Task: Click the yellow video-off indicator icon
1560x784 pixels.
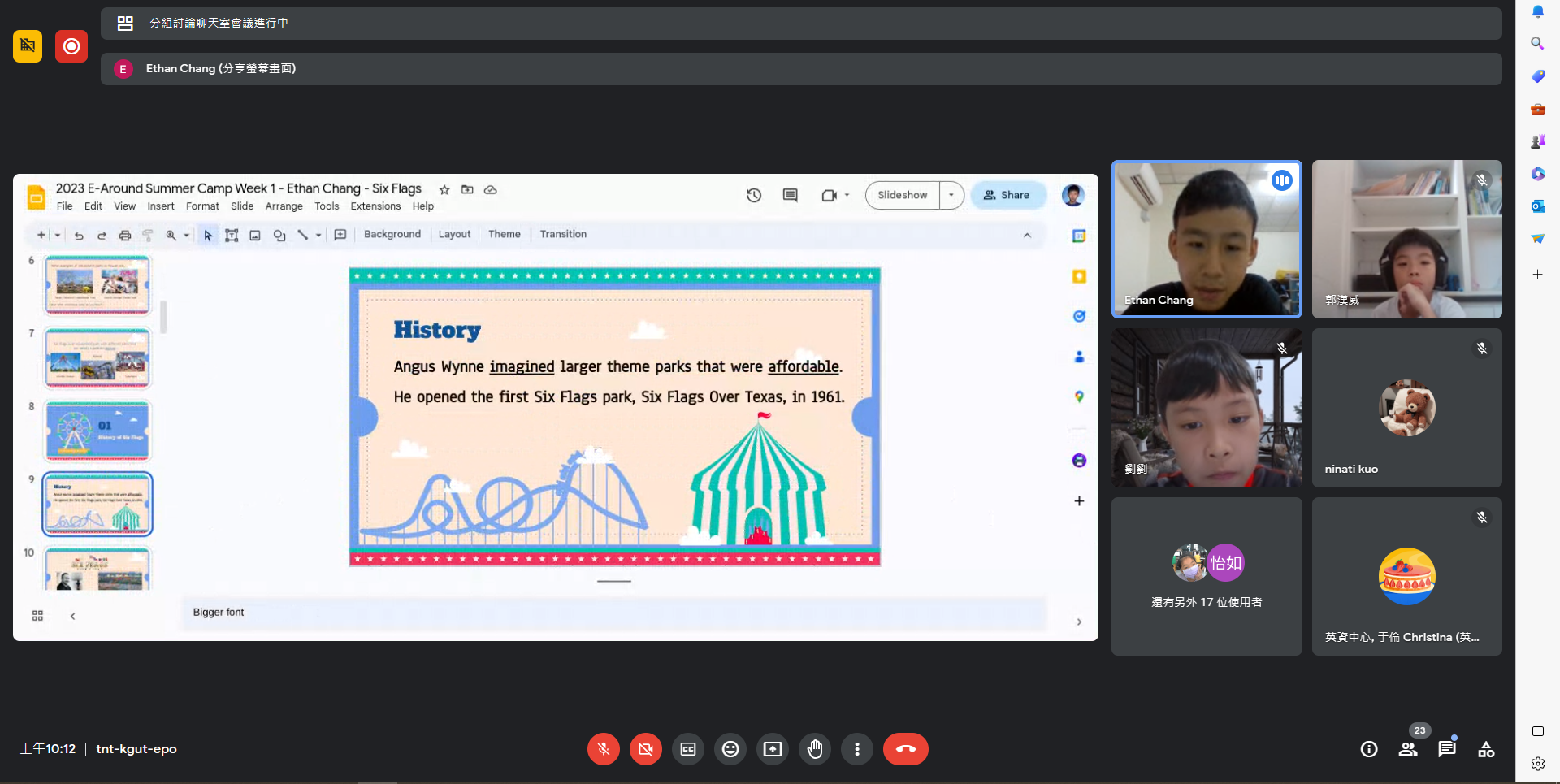Action: click(28, 46)
